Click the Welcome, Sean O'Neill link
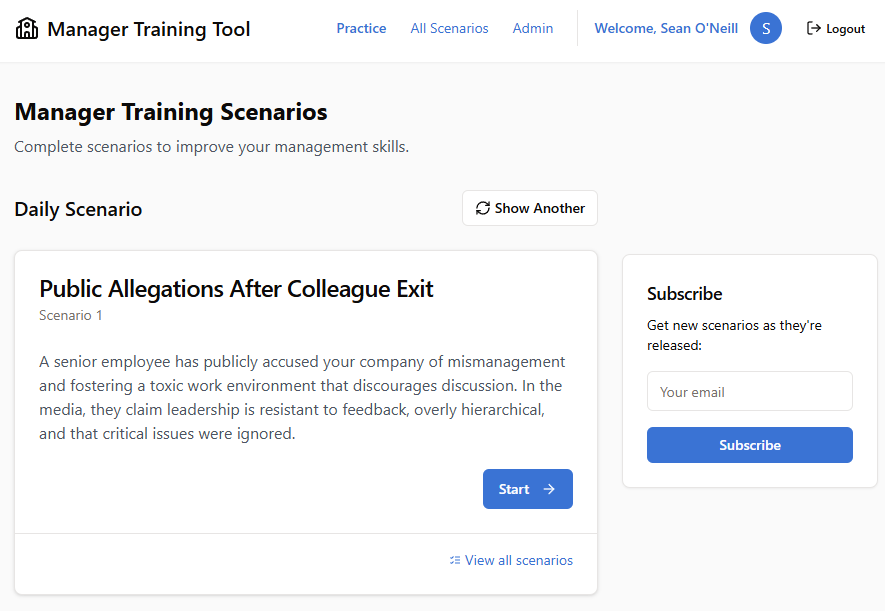 pyautogui.click(x=666, y=28)
